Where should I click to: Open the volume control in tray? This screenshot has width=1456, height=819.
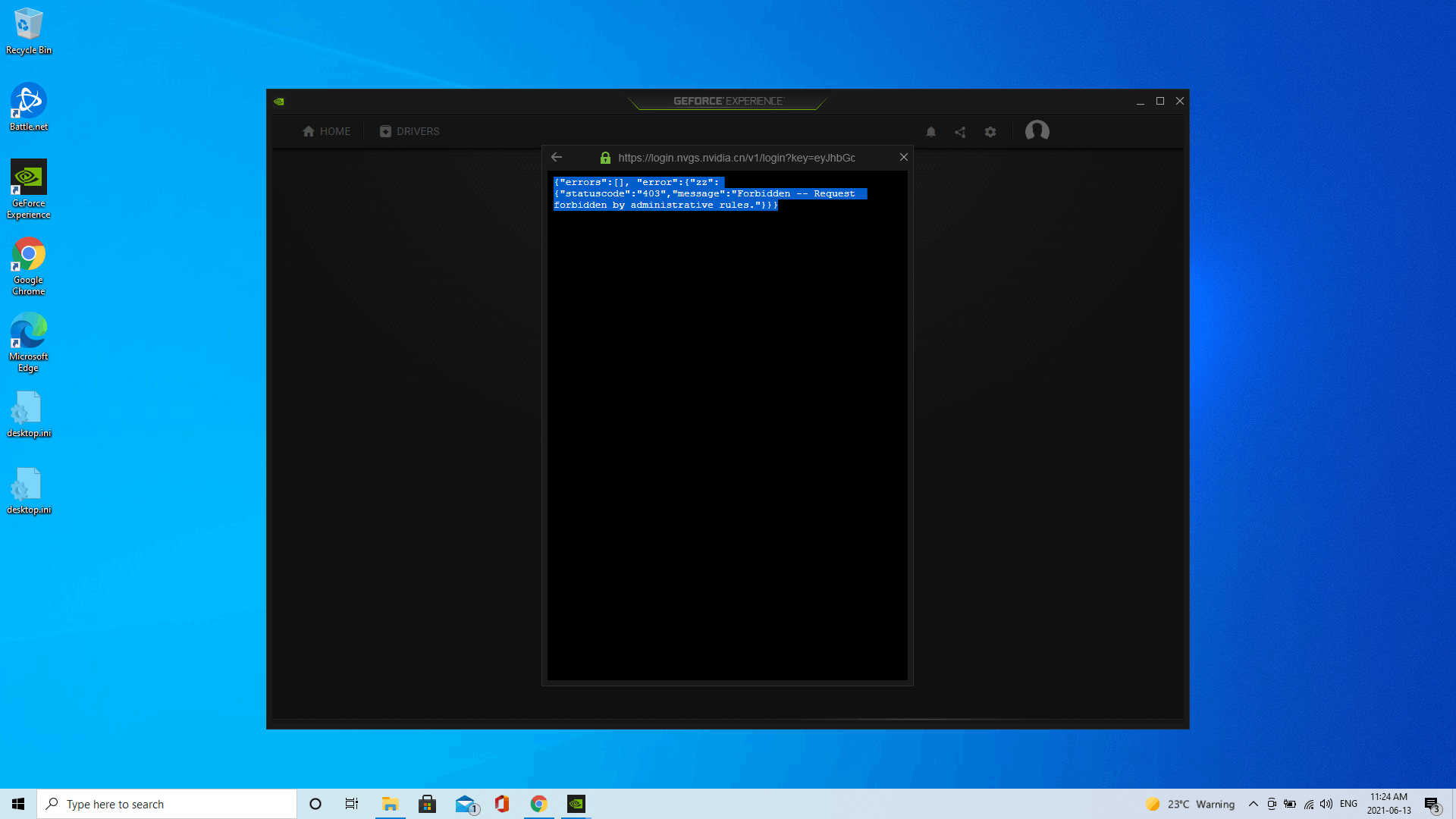[x=1326, y=804]
